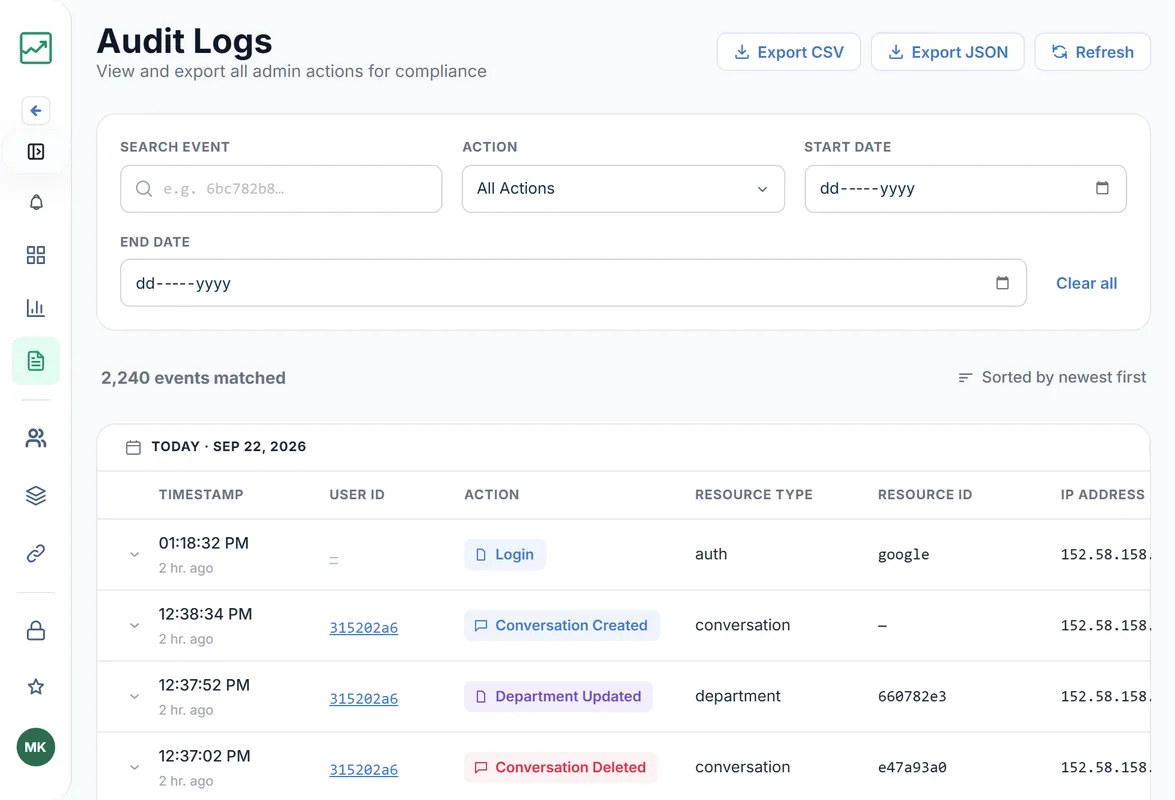Click the Department Updated badge
The width and height of the screenshot is (1175, 800).
pos(558,697)
